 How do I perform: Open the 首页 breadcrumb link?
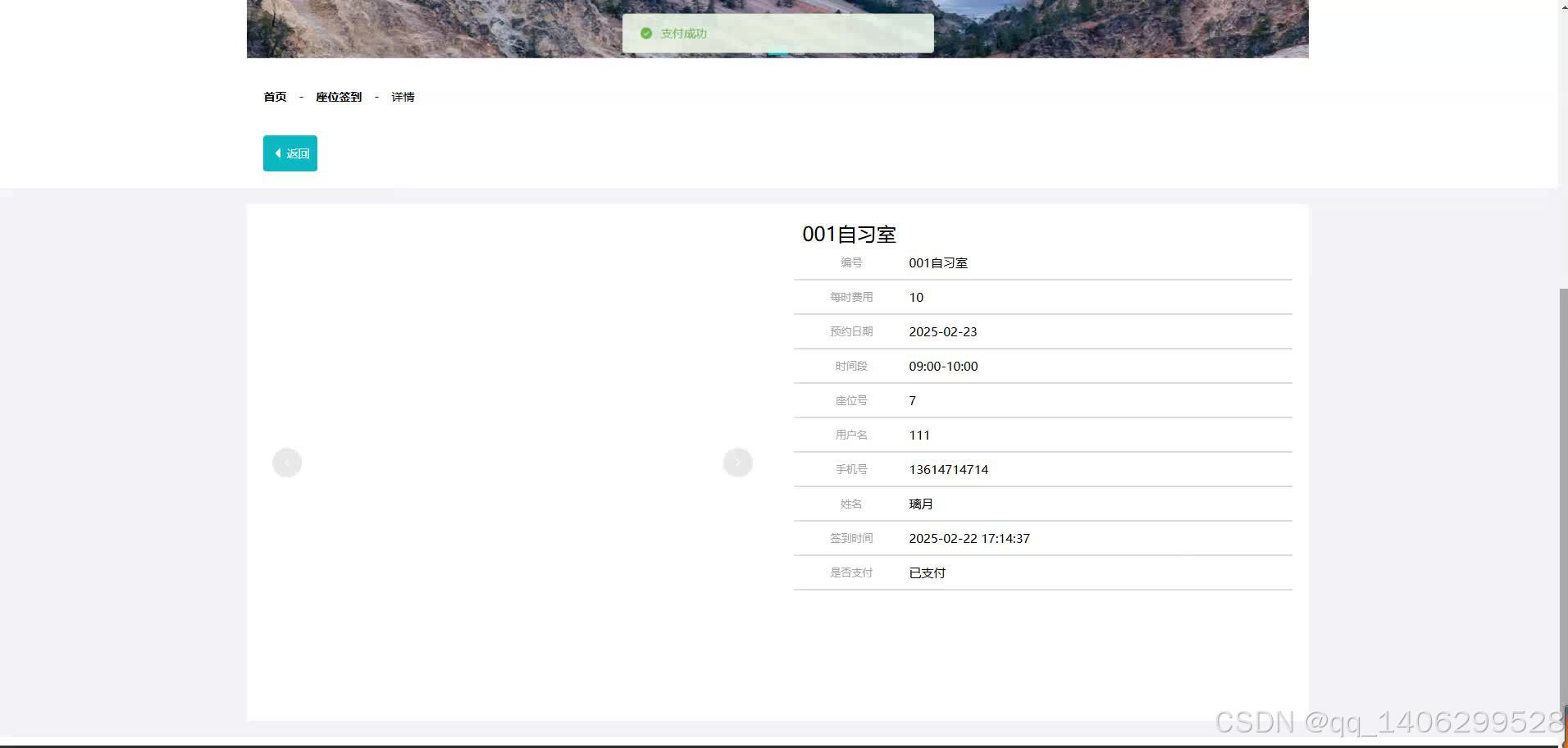click(275, 97)
